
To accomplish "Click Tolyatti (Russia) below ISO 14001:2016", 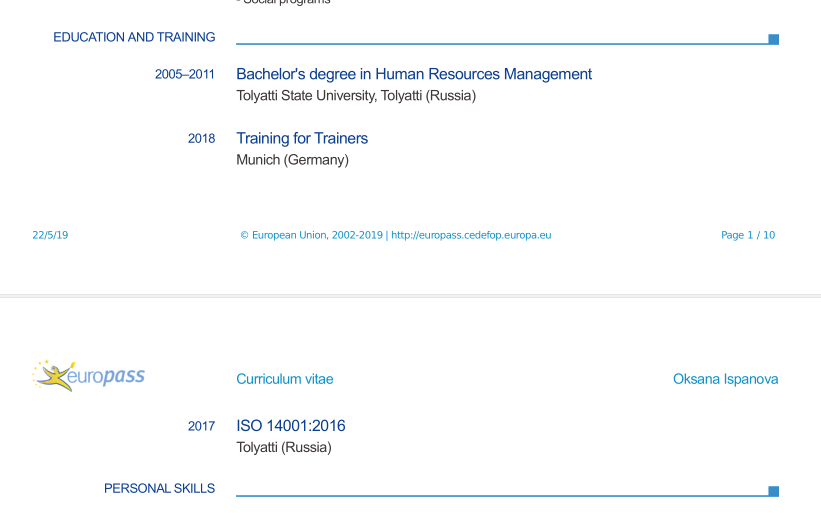I will pos(283,447).
